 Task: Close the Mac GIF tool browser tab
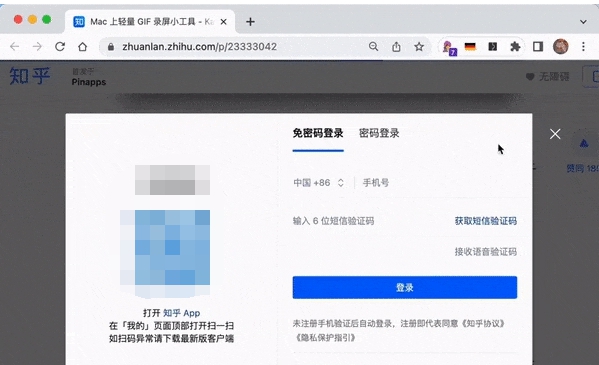pos(224,22)
